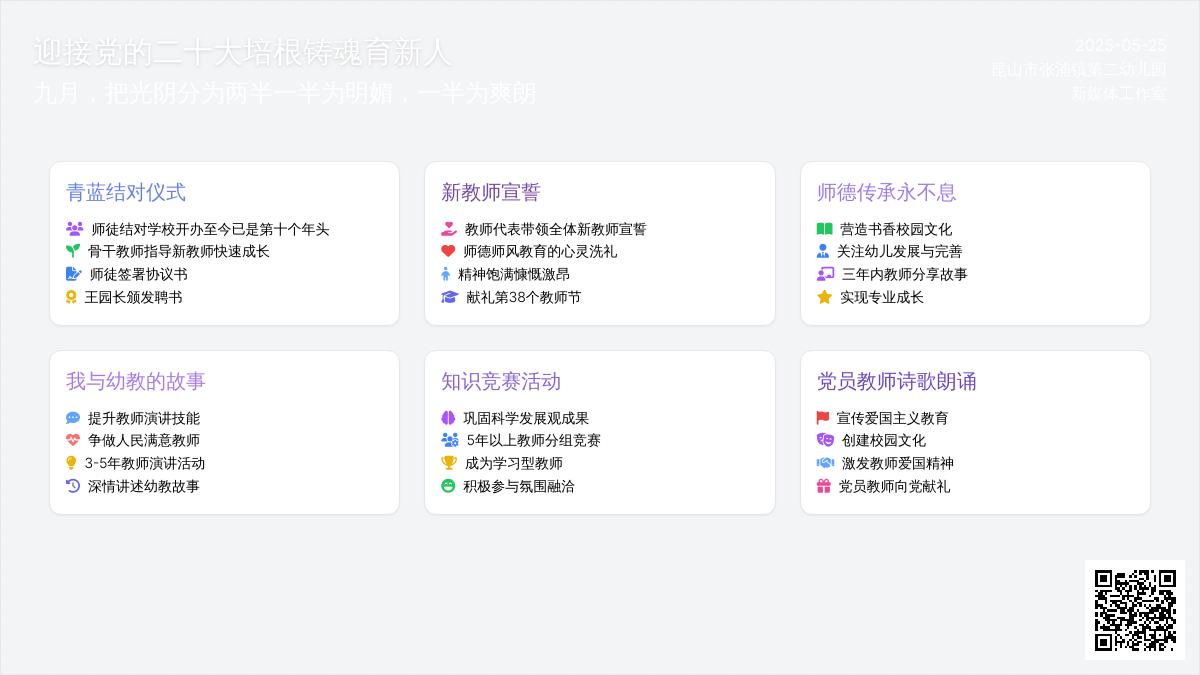Click the text 5年以上教师分组竞赛
Viewport: 1200px width, 675px height.
[534, 440]
